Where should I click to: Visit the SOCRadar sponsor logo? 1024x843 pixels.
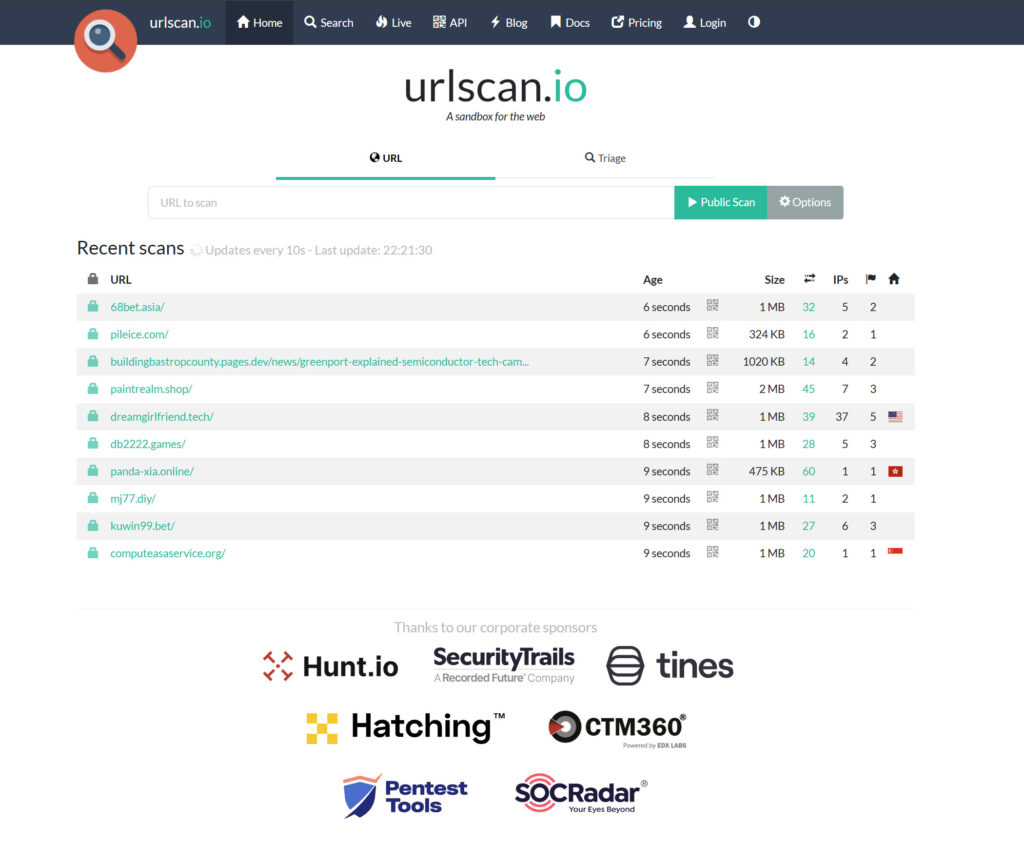tap(581, 793)
